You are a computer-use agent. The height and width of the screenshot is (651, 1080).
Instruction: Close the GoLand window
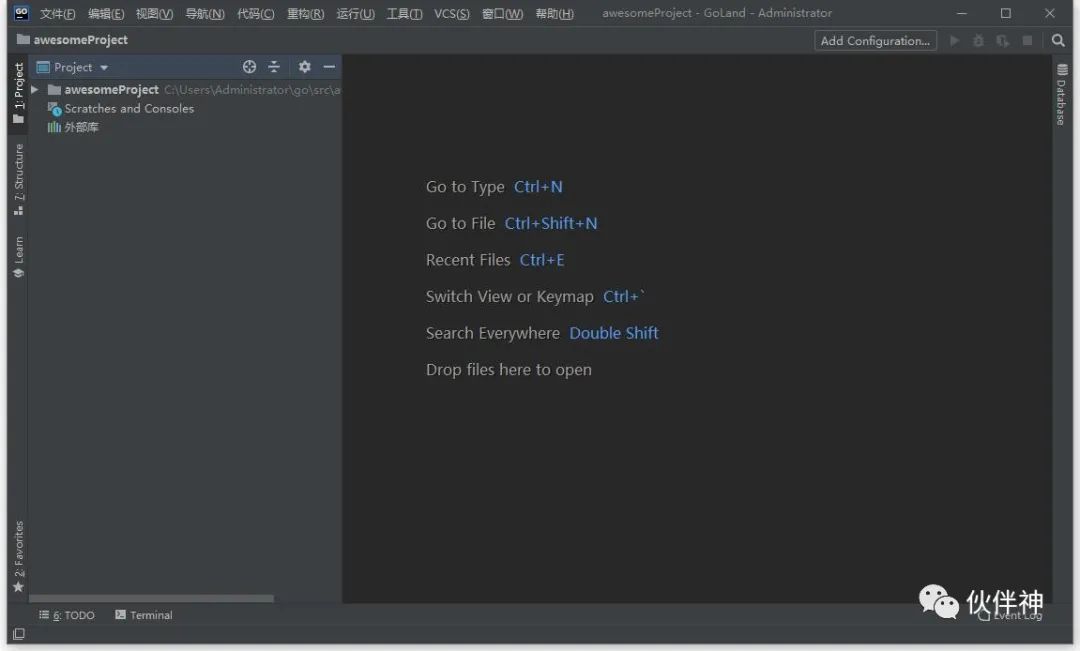point(1050,13)
